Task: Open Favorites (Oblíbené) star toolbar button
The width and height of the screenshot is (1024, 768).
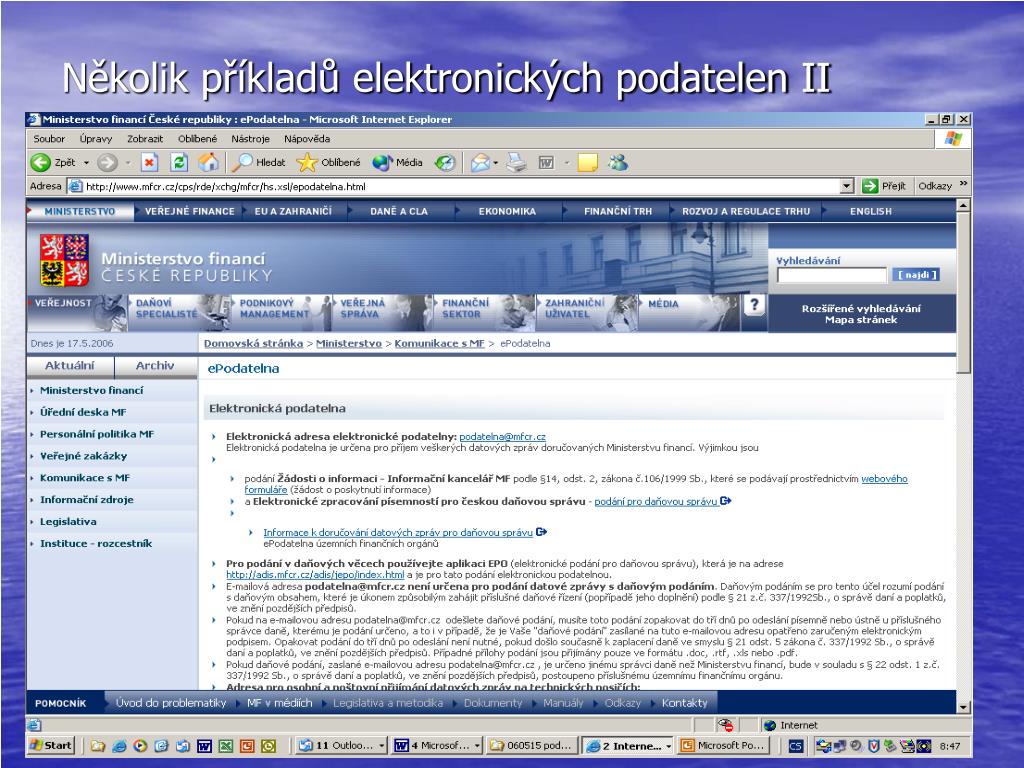Action: 328,163
